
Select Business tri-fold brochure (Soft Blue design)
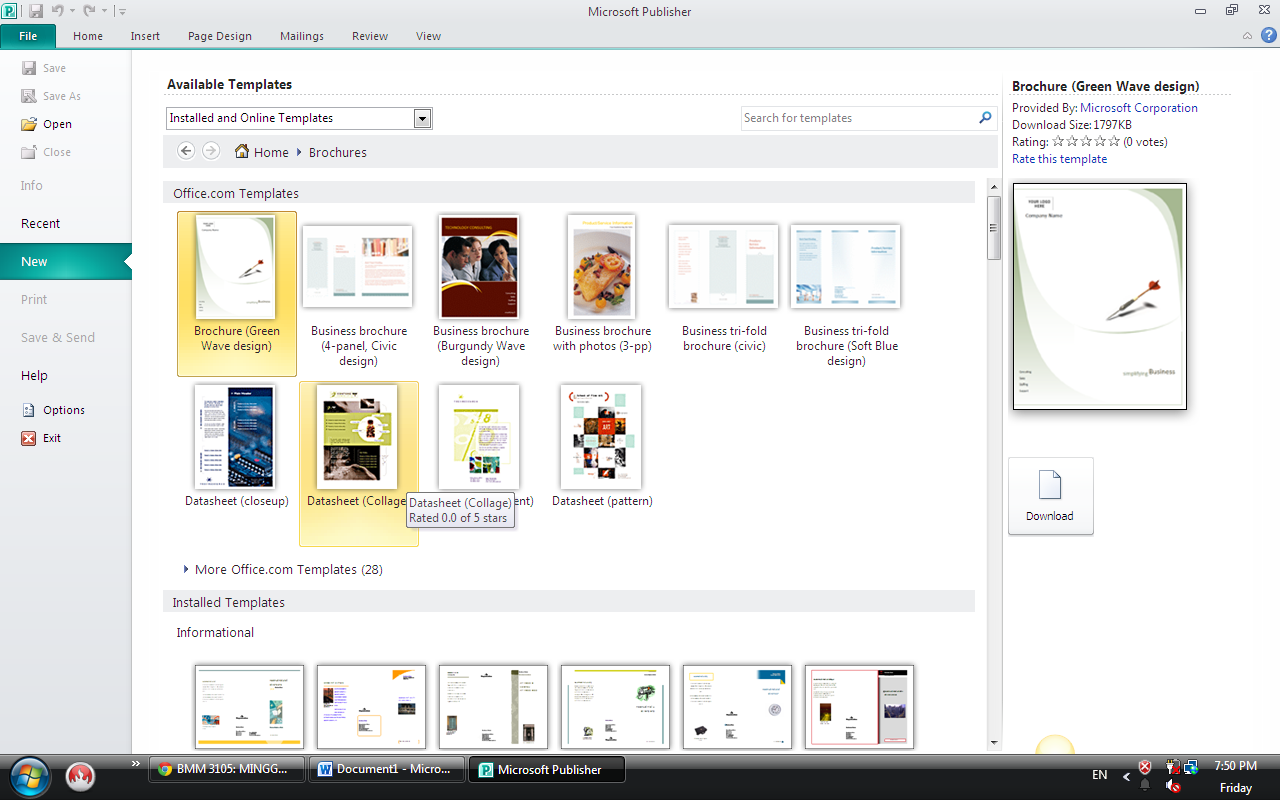(846, 293)
